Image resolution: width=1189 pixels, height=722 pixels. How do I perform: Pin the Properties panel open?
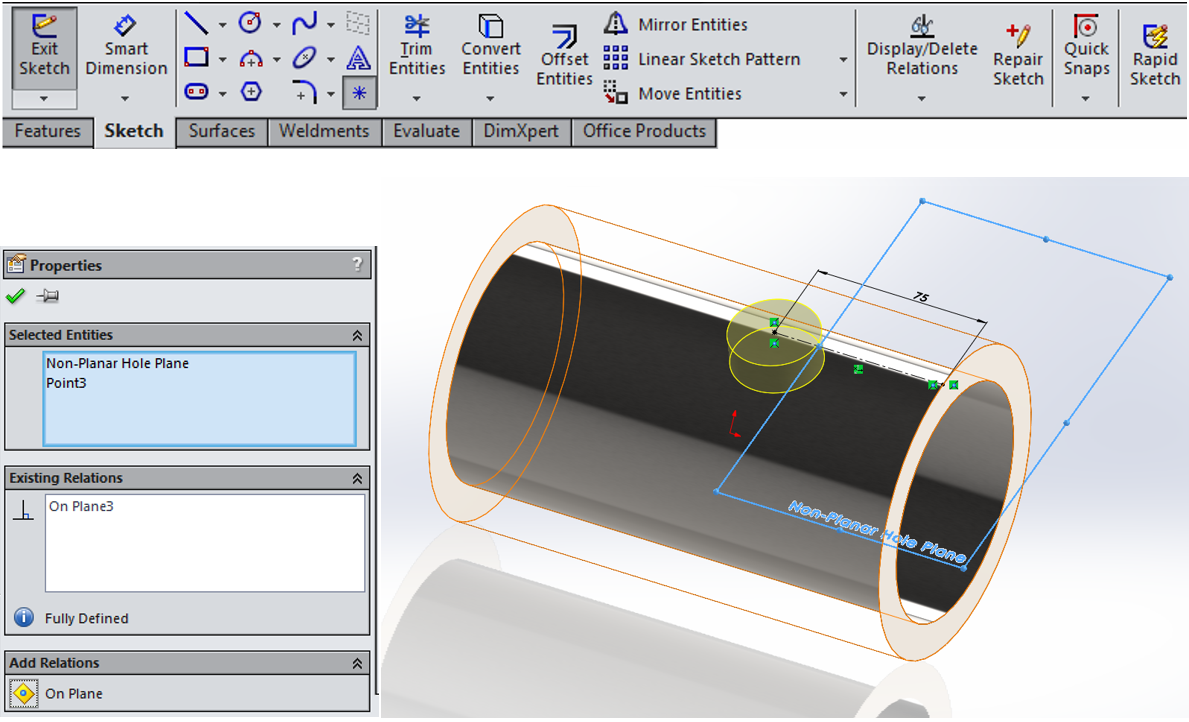point(47,296)
